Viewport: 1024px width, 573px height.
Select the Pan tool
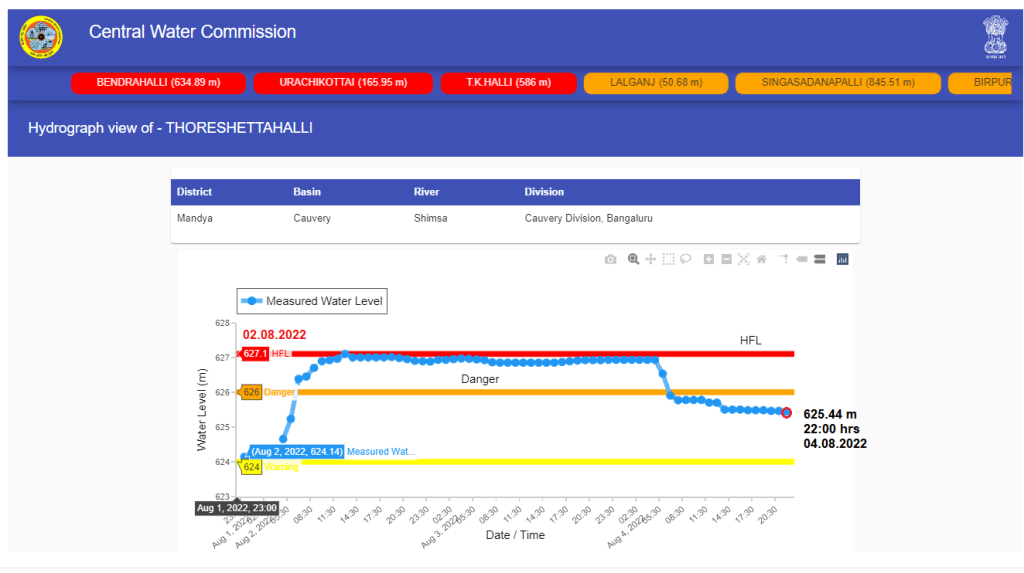651,259
